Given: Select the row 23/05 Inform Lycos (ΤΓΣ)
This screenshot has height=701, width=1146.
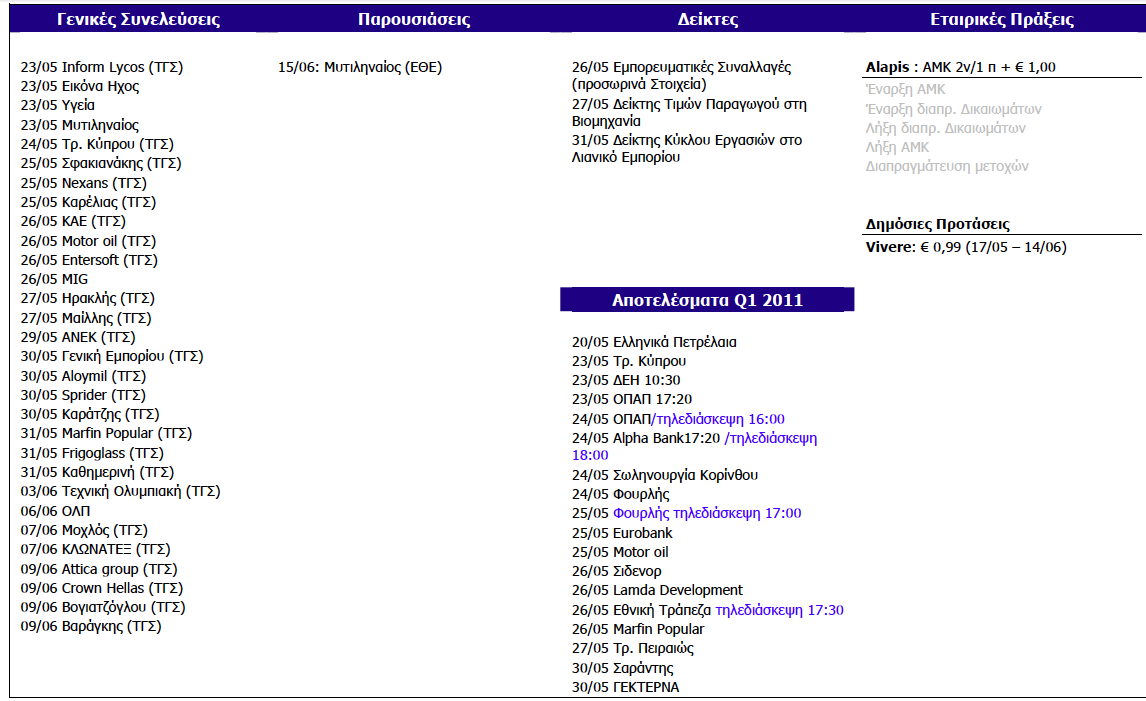Looking at the screenshot, I should click(x=102, y=67).
